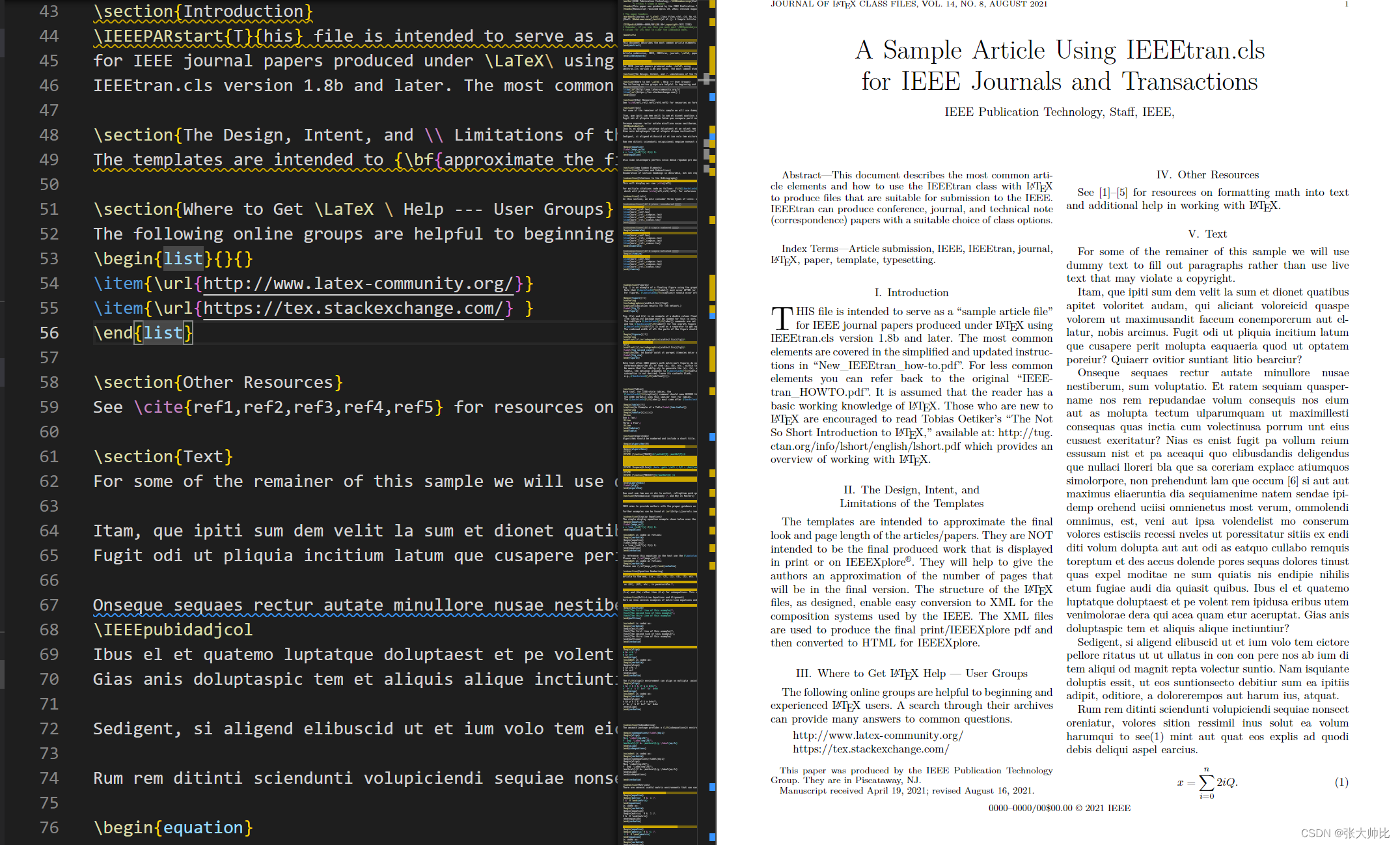Click the large drop-cap 'T' in PDF introduction

[x=782, y=318]
